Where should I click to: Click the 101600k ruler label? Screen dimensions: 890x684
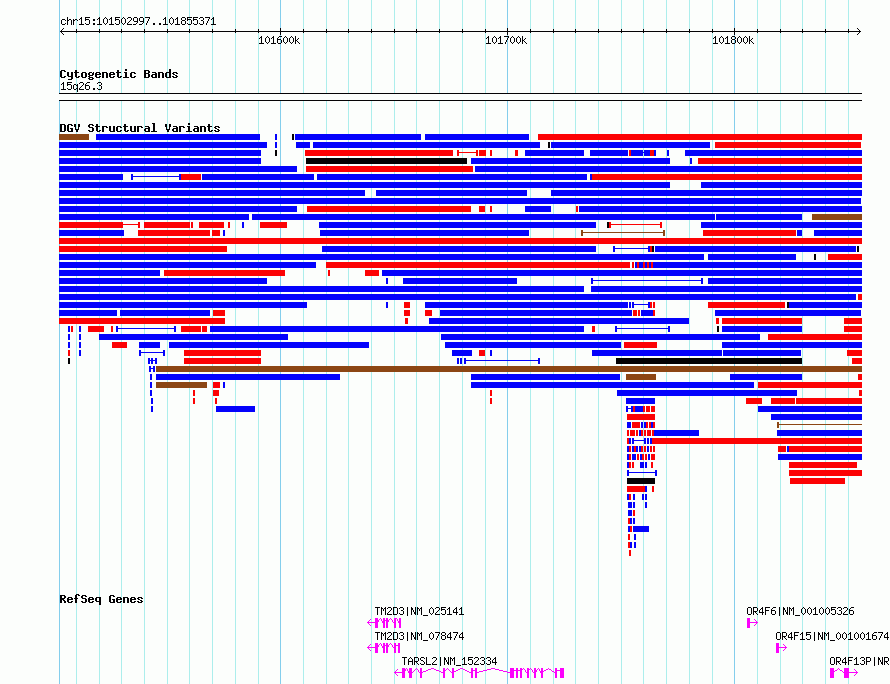tap(279, 40)
